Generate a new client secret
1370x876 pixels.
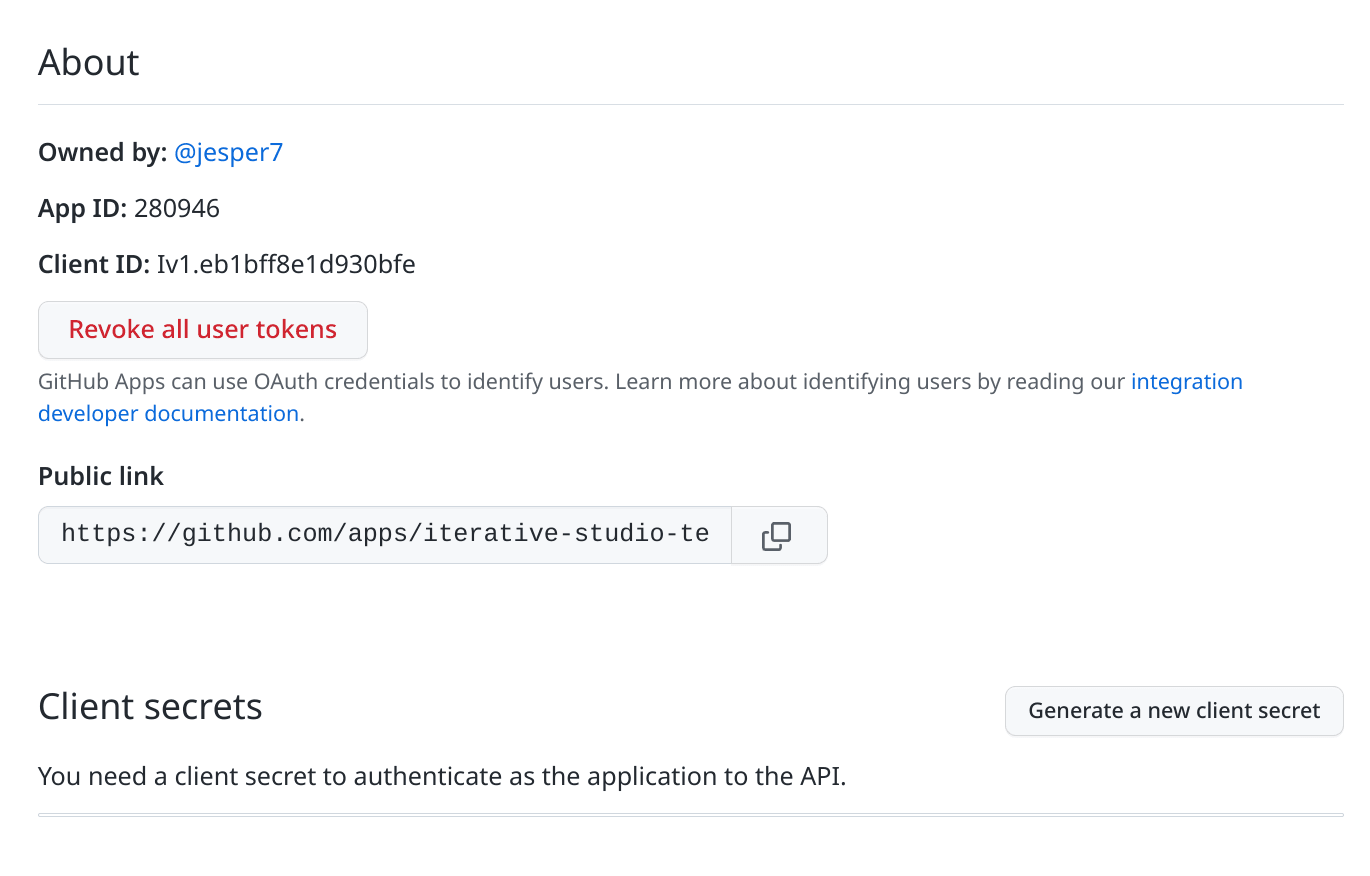pyautogui.click(x=1174, y=711)
